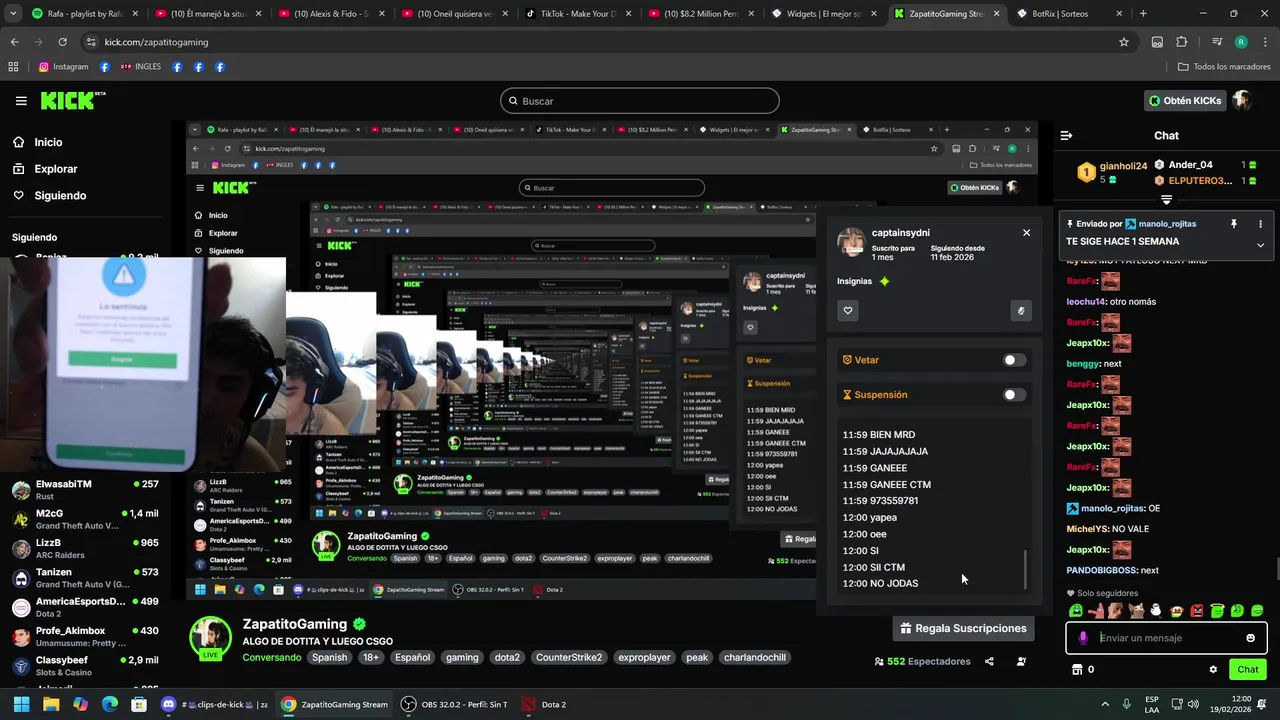Viewport: 1280px width, 720px height.
Task: Open the notification bell in taskbar
Action: (x=1264, y=704)
